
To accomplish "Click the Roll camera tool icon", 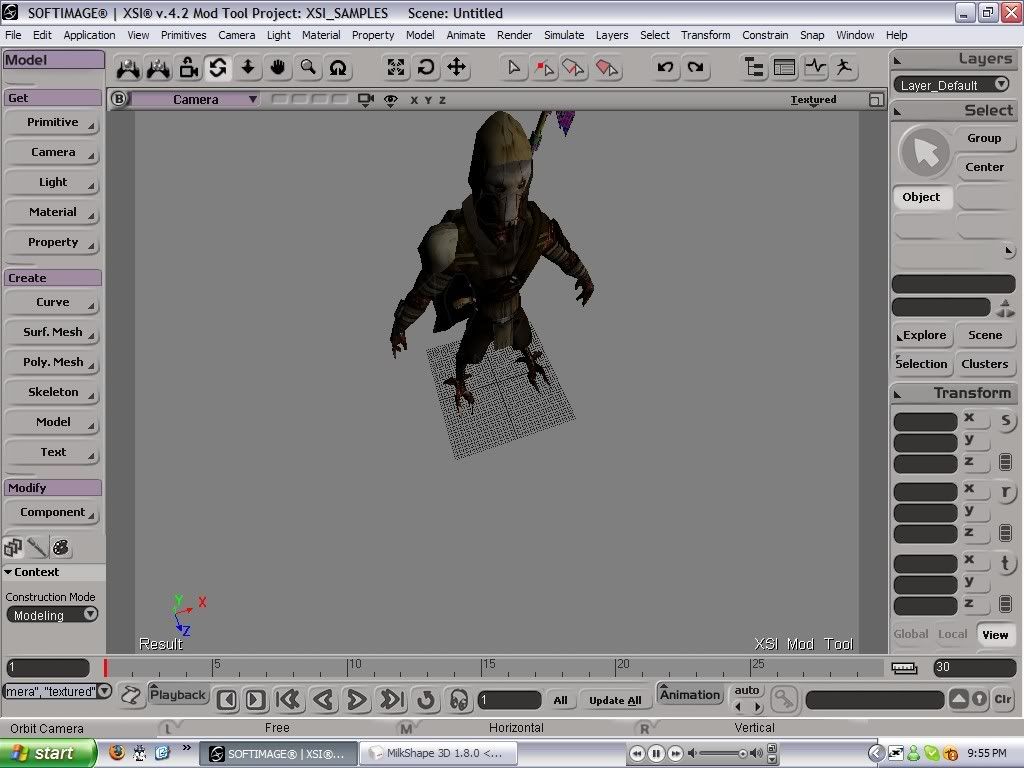I will [338, 67].
